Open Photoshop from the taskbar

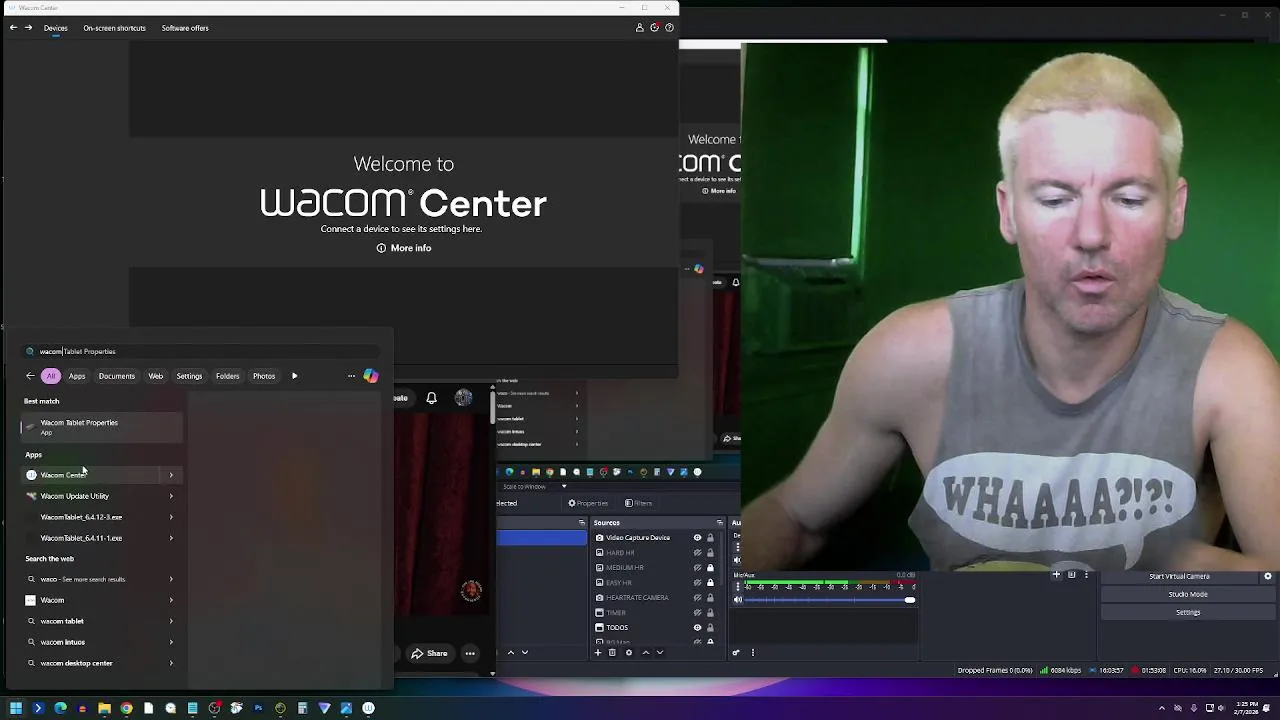pyautogui.click(x=258, y=708)
